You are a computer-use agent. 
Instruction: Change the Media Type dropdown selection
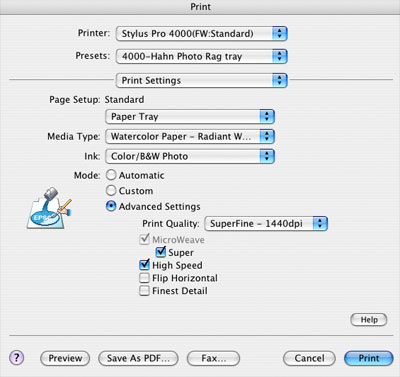190,137
